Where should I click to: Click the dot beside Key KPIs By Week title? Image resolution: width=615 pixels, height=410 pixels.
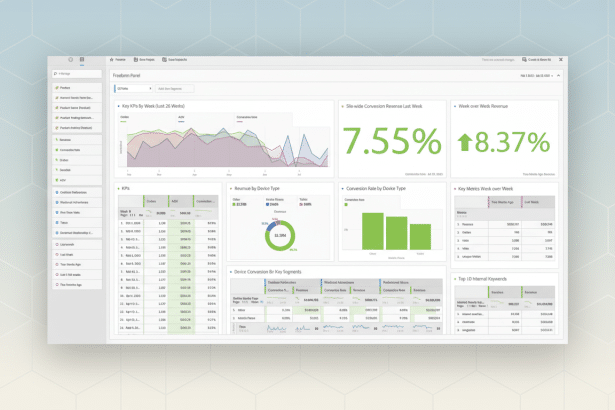click(x=119, y=106)
